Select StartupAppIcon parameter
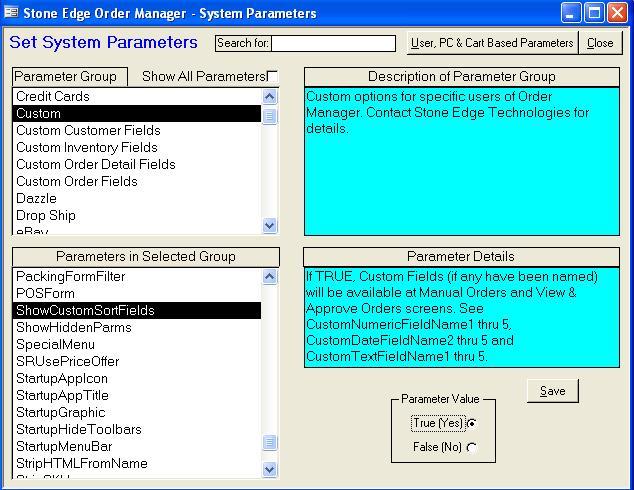Viewport: 634px width, 490px height. tap(137, 378)
